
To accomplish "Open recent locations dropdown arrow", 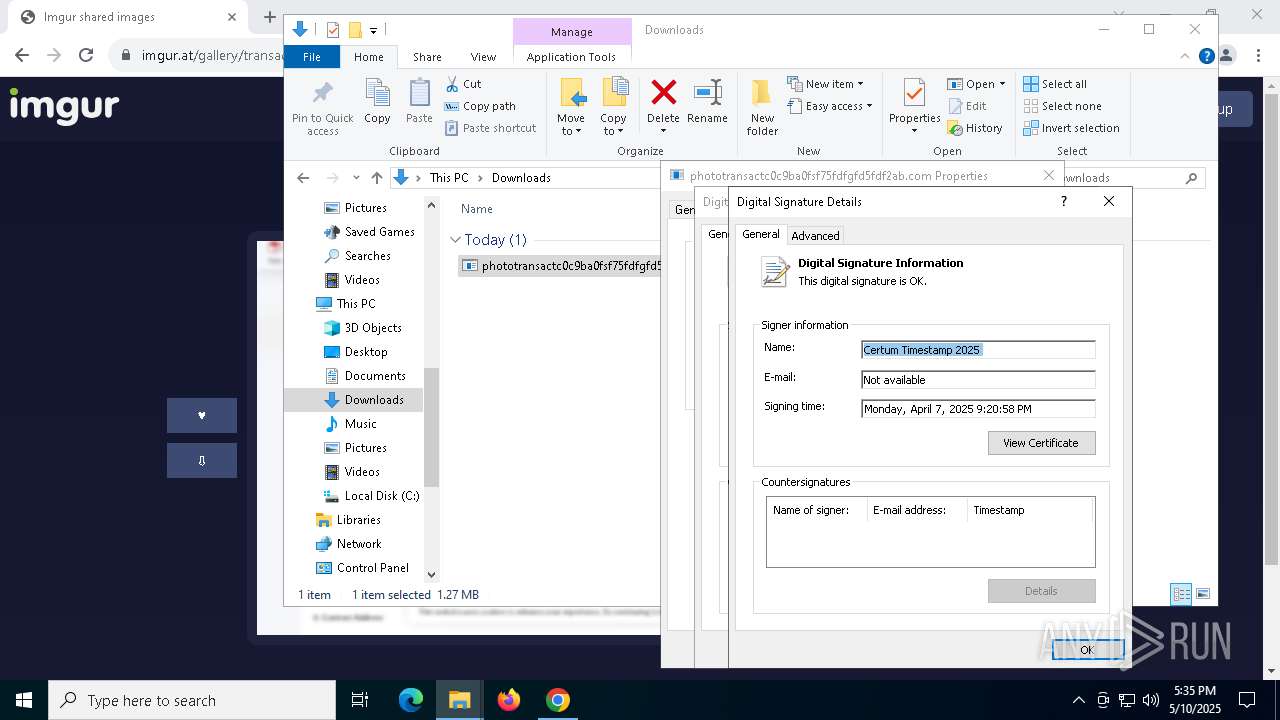I will (x=356, y=178).
